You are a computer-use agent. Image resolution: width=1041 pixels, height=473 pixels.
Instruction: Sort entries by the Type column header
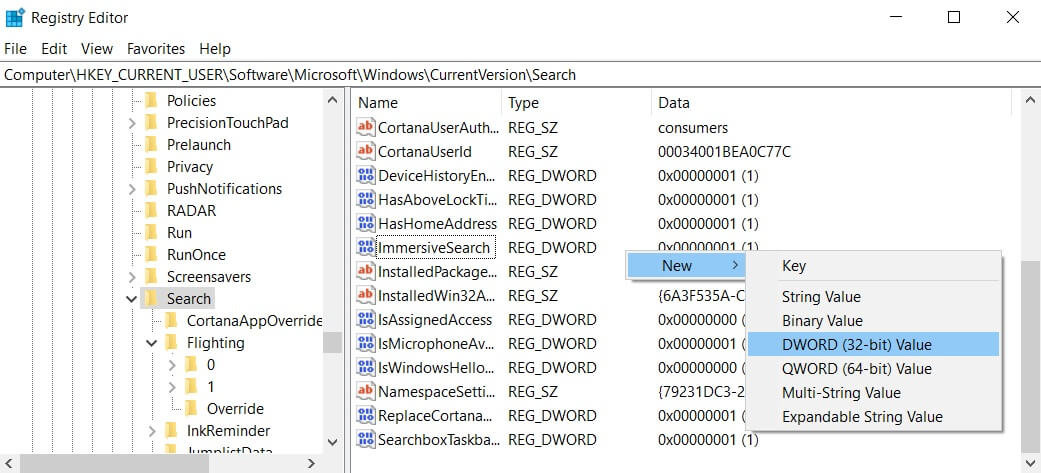(x=523, y=102)
